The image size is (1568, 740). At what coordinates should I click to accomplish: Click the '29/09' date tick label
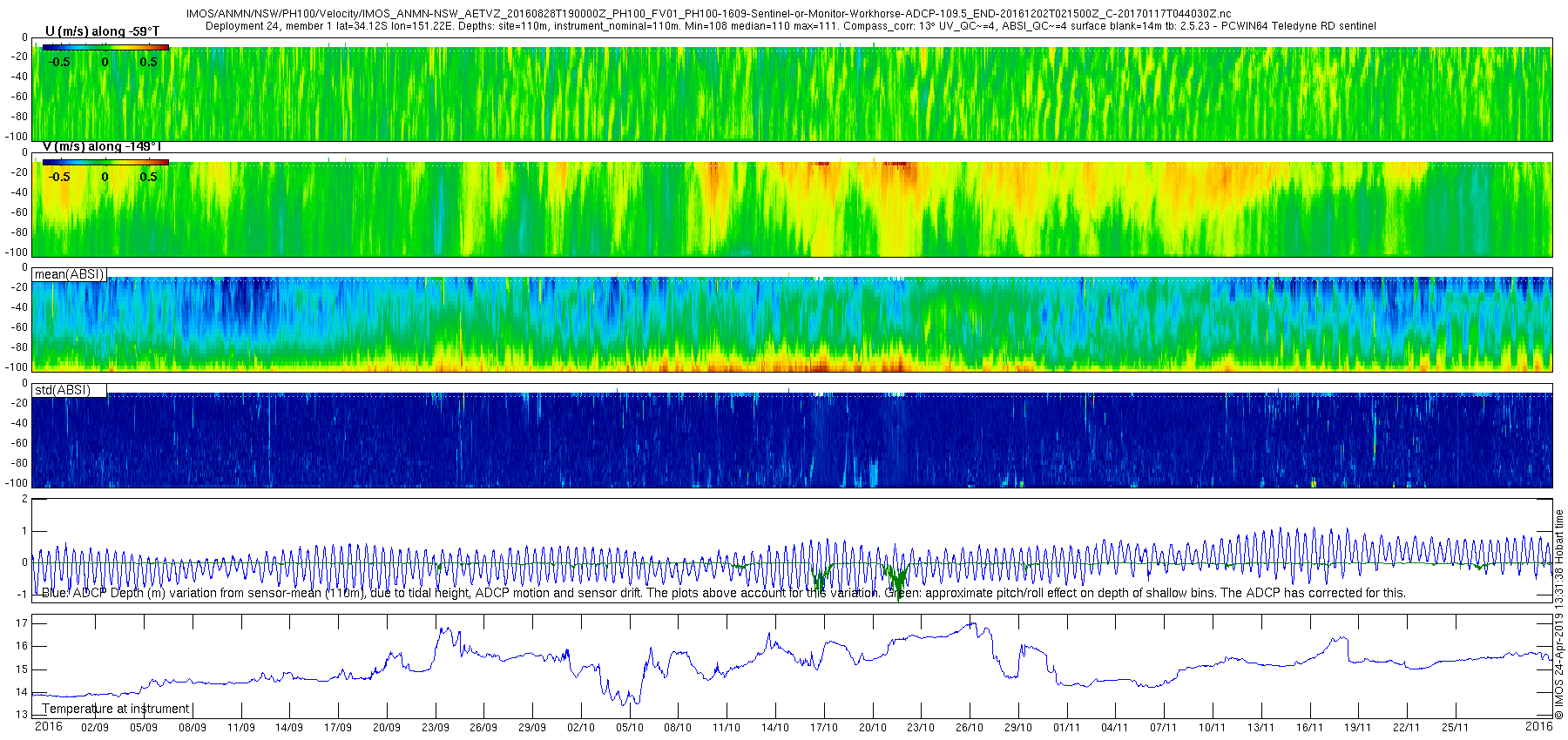(532, 728)
